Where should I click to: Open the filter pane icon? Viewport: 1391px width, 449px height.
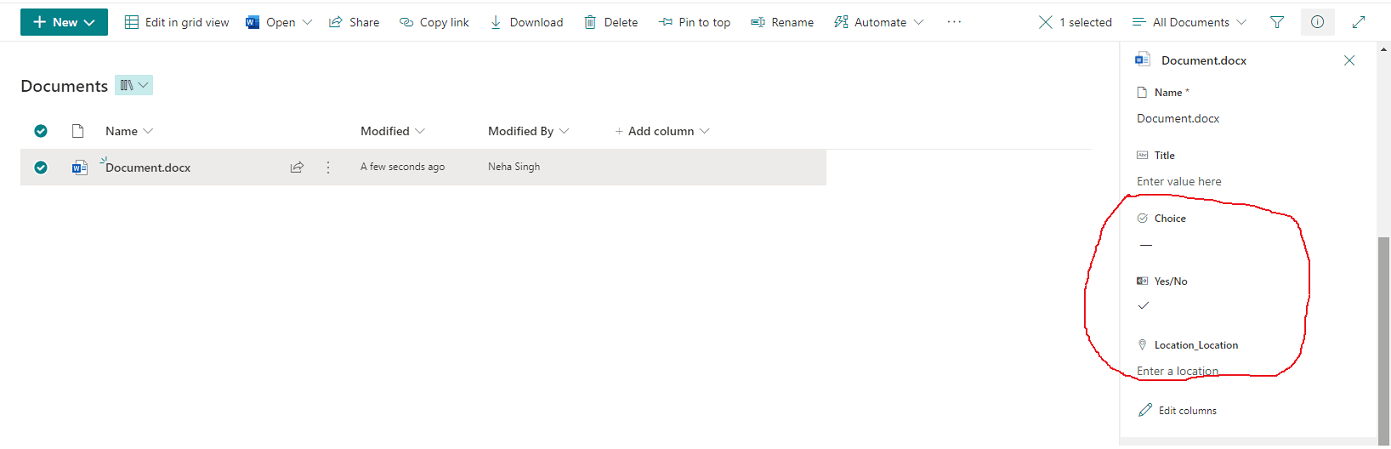[x=1277, y=22]
